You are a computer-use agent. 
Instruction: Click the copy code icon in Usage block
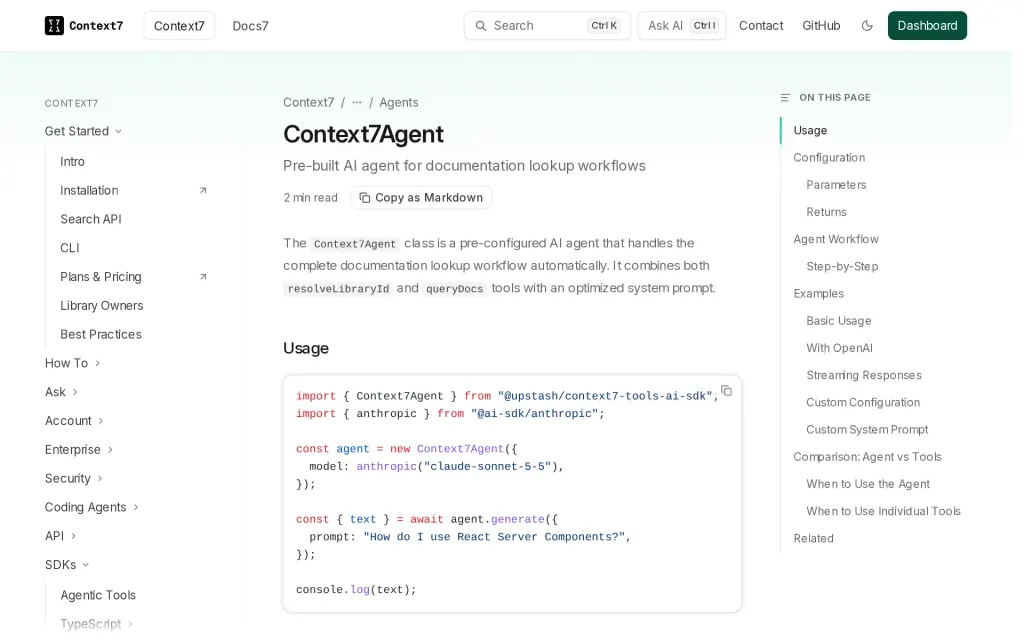pyautogui.click(x=726, y=391)
